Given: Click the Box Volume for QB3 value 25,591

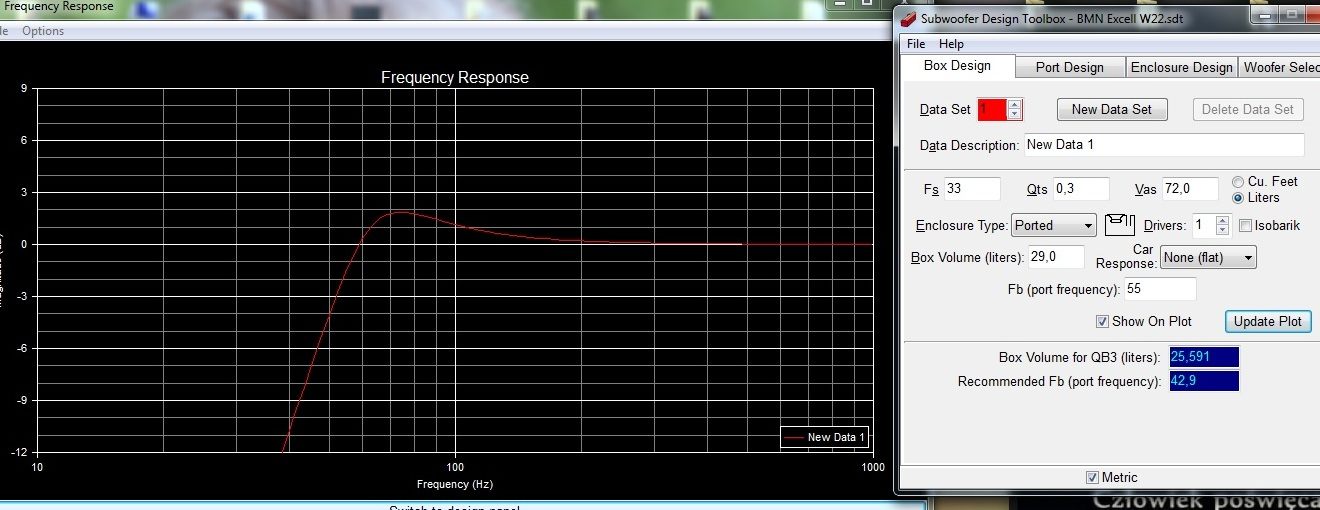Looking at the screenshot, I should [1203, 357].
